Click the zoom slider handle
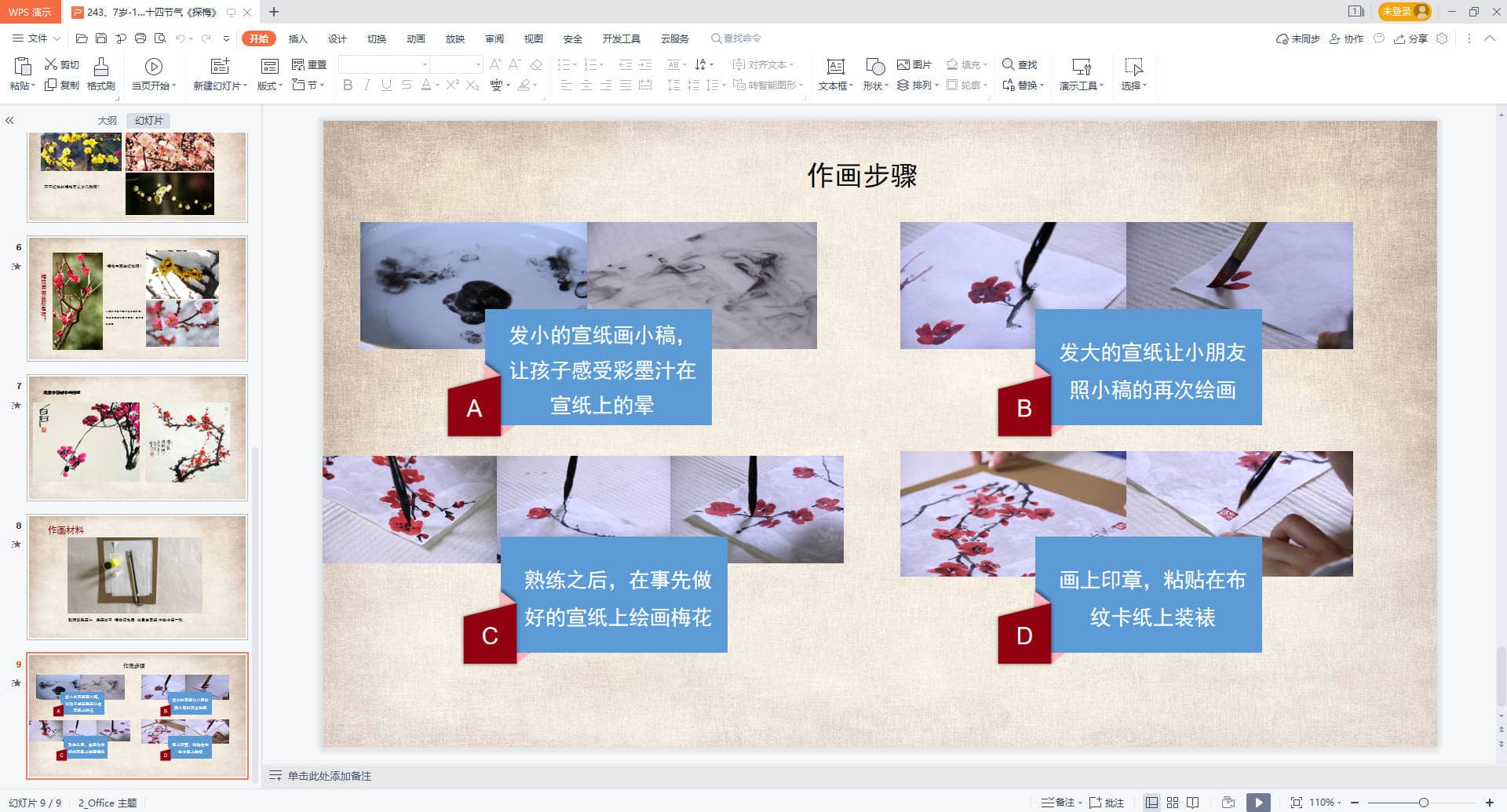 point(1423,803)
